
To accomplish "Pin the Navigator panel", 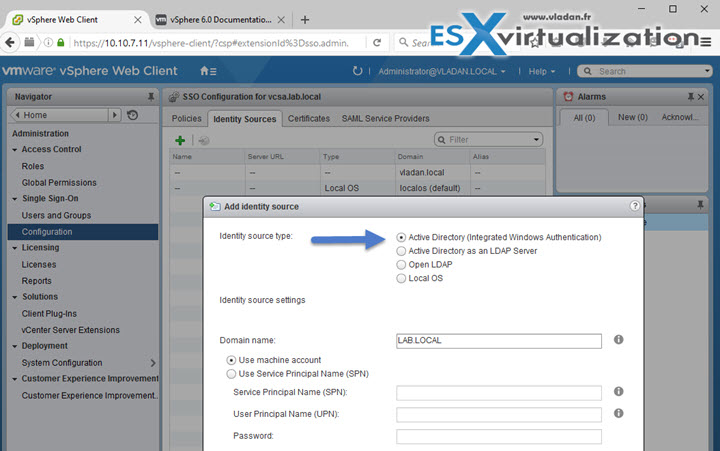I will 151,97.
